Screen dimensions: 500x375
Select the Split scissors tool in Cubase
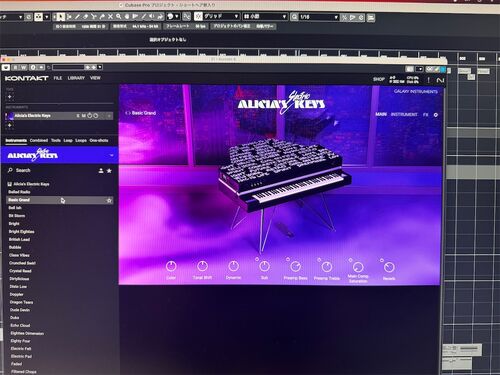click(94, 16)
